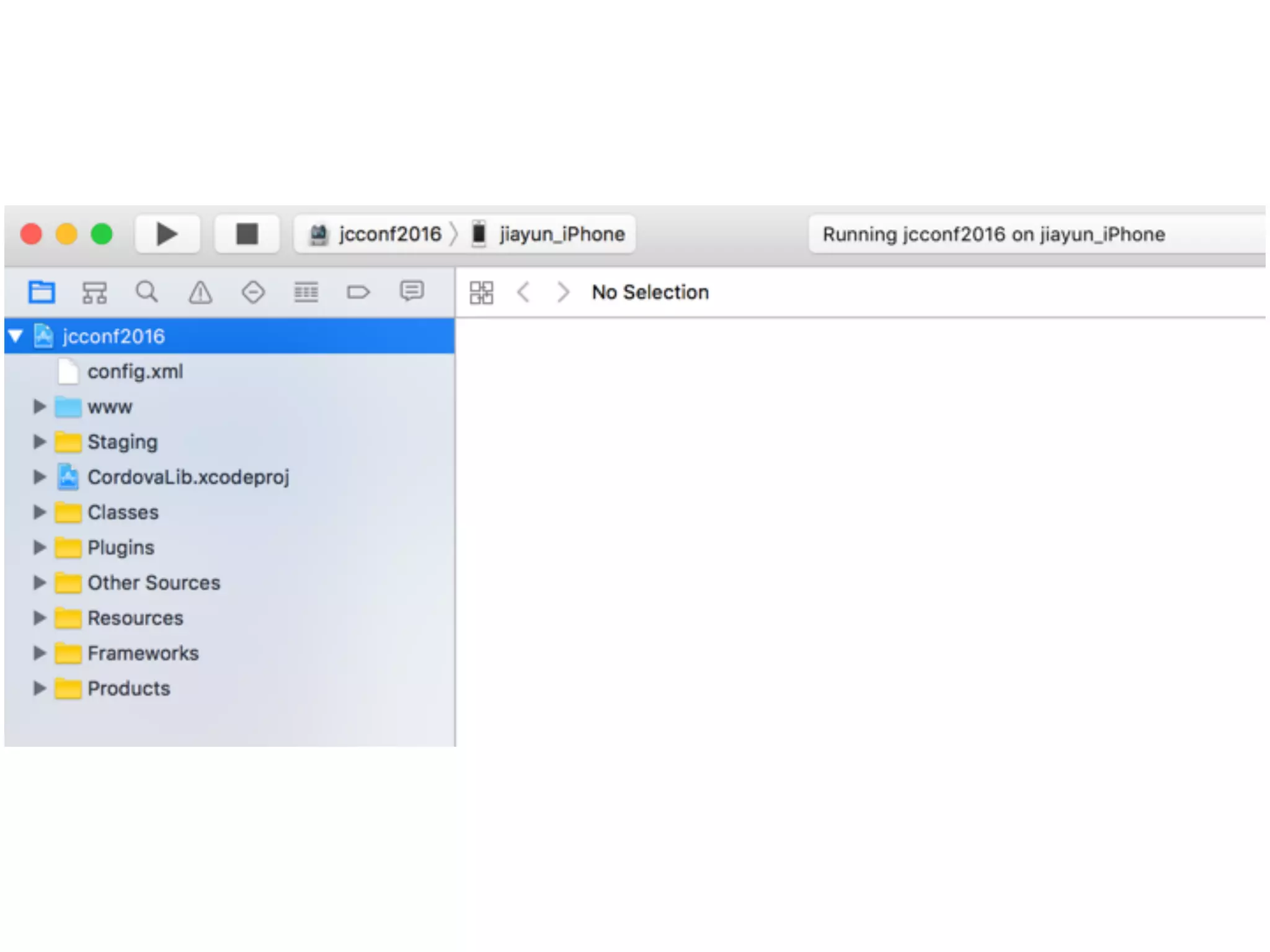Select CordovaLib.xcodeproj in navigator

(x=188, y=477)
